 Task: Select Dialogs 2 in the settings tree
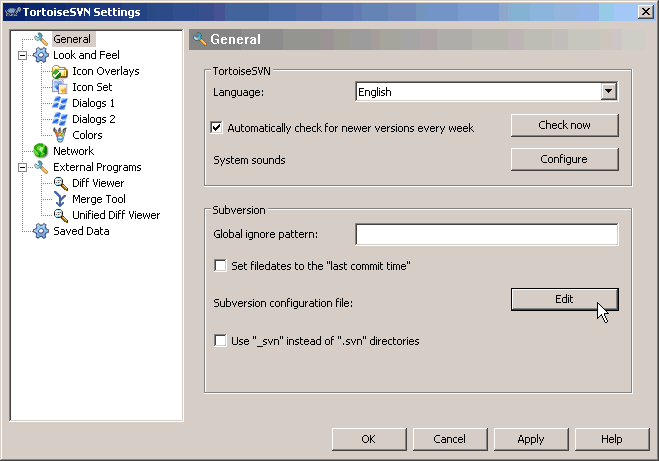(x=94, y=119)
